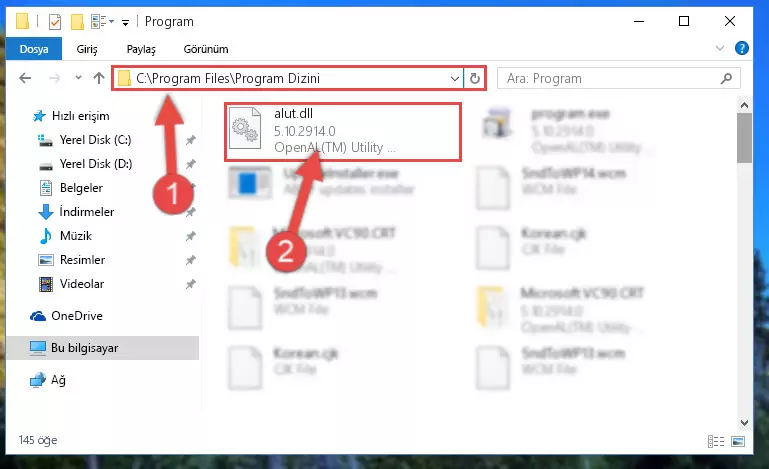Open the Dosya file menu tab
Screen dimensions: 769x469
tap(34, 49)
